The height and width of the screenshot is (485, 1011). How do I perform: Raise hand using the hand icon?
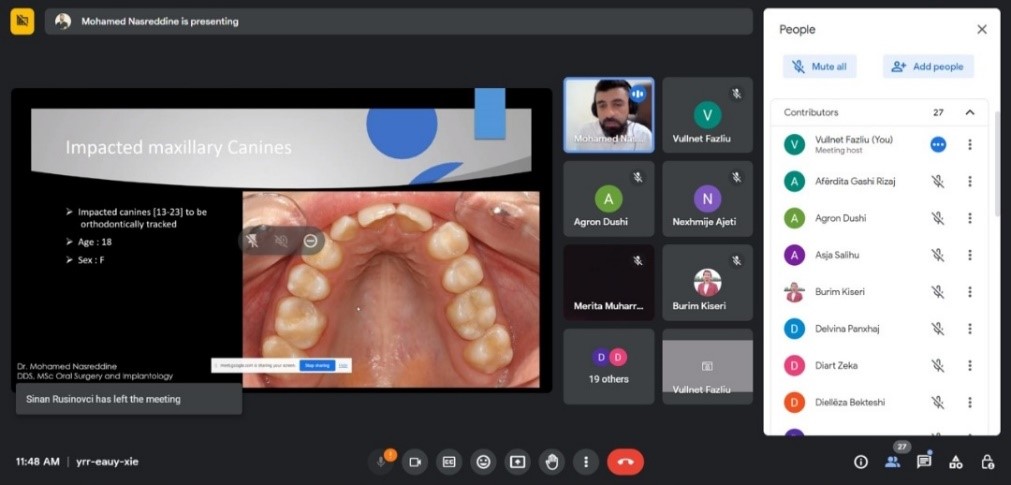pyautogui.click(x=551, y=462)
